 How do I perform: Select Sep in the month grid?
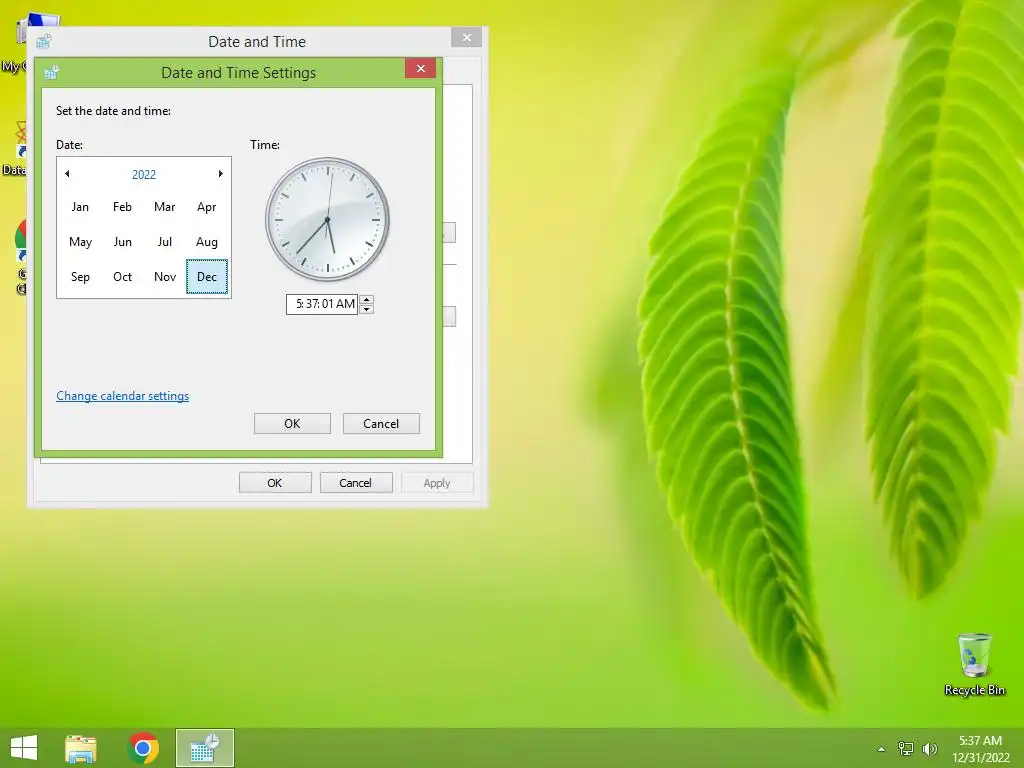(x=80, y=277)
